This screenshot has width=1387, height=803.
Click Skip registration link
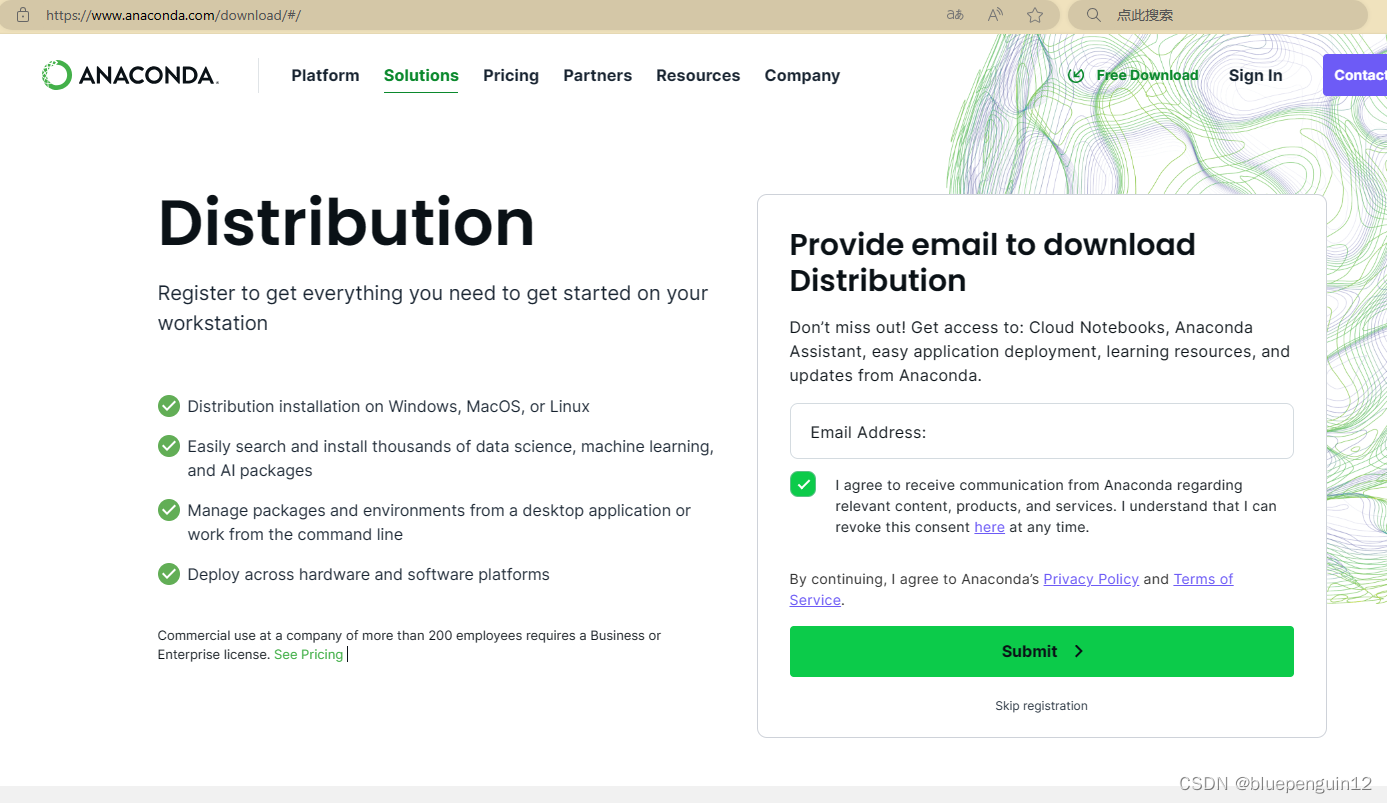tap(1041, 706)
